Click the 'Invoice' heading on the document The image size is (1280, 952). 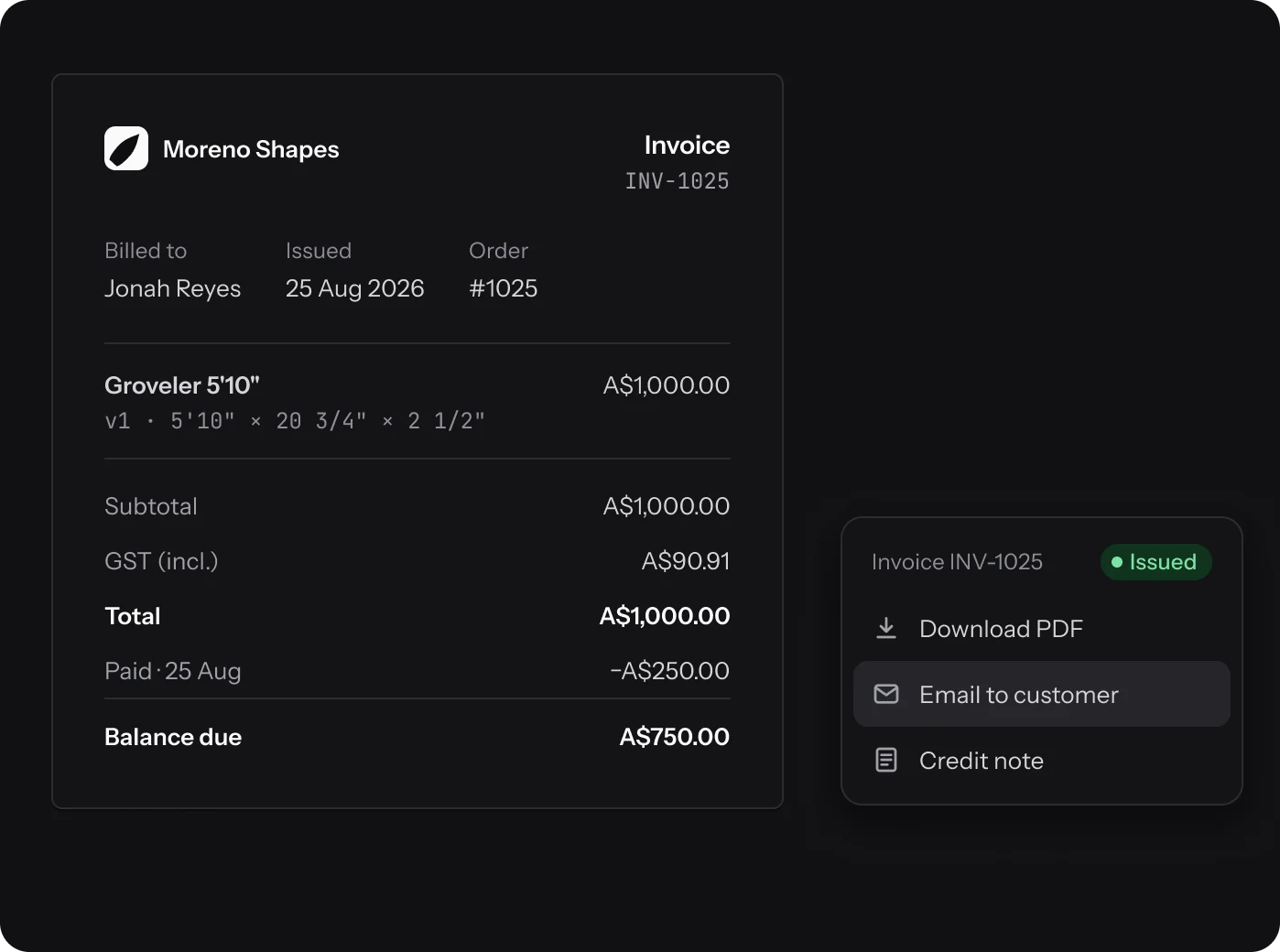tap(687, 145)
